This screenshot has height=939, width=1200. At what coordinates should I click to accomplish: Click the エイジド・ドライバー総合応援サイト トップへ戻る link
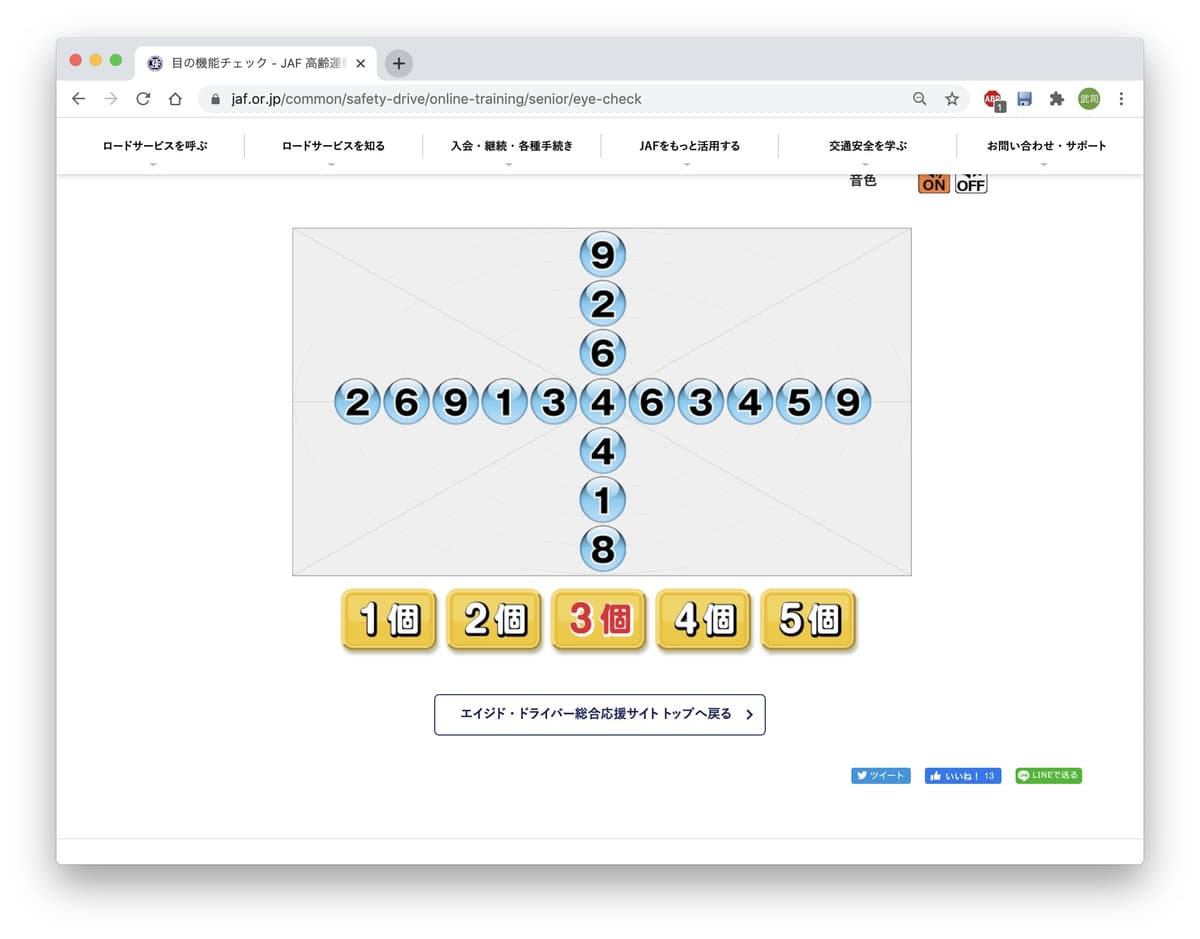tap(599, 714)
